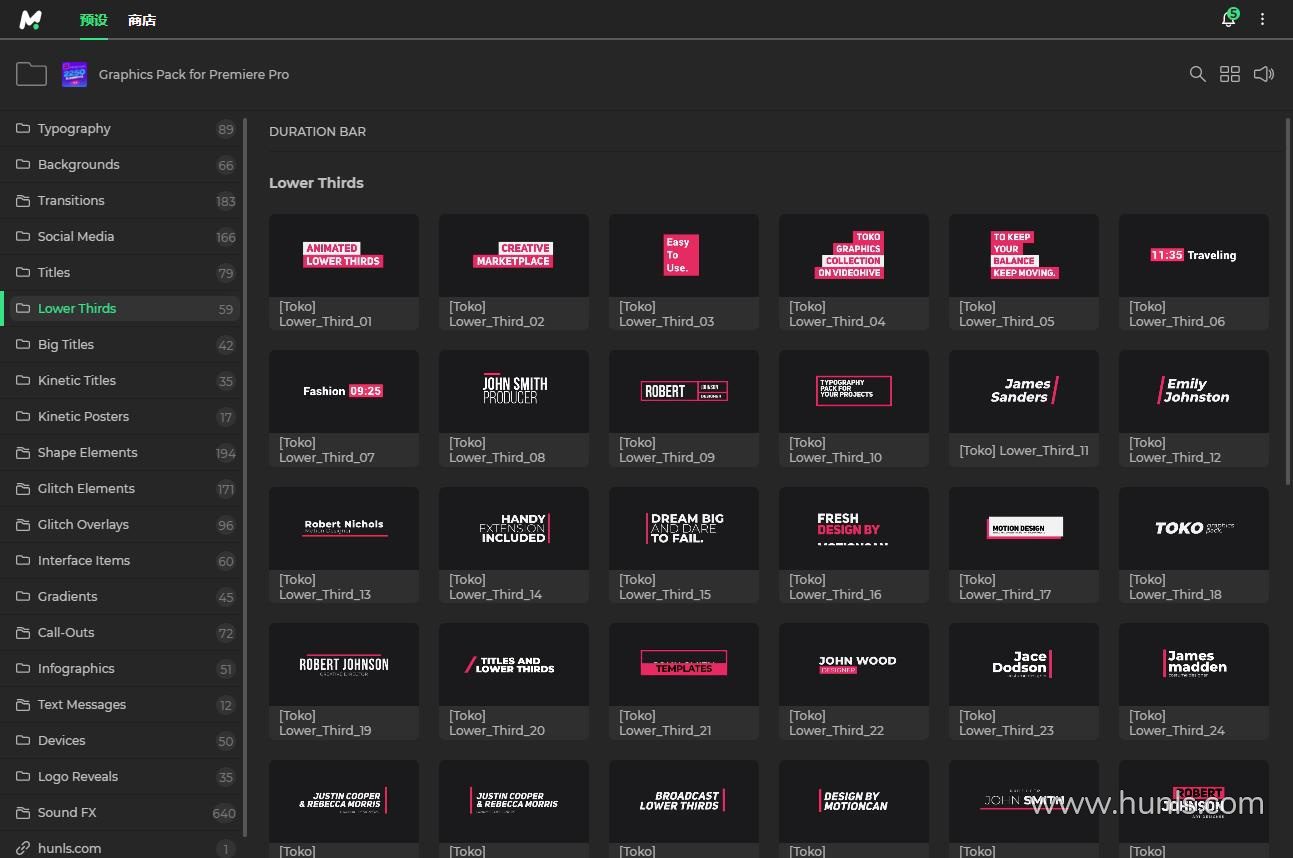The image size is (1293, 858).
Task: Select the Lower_Third_13 Robert Nichols preset
Action: pyautogui.click(x=344, y=545)
